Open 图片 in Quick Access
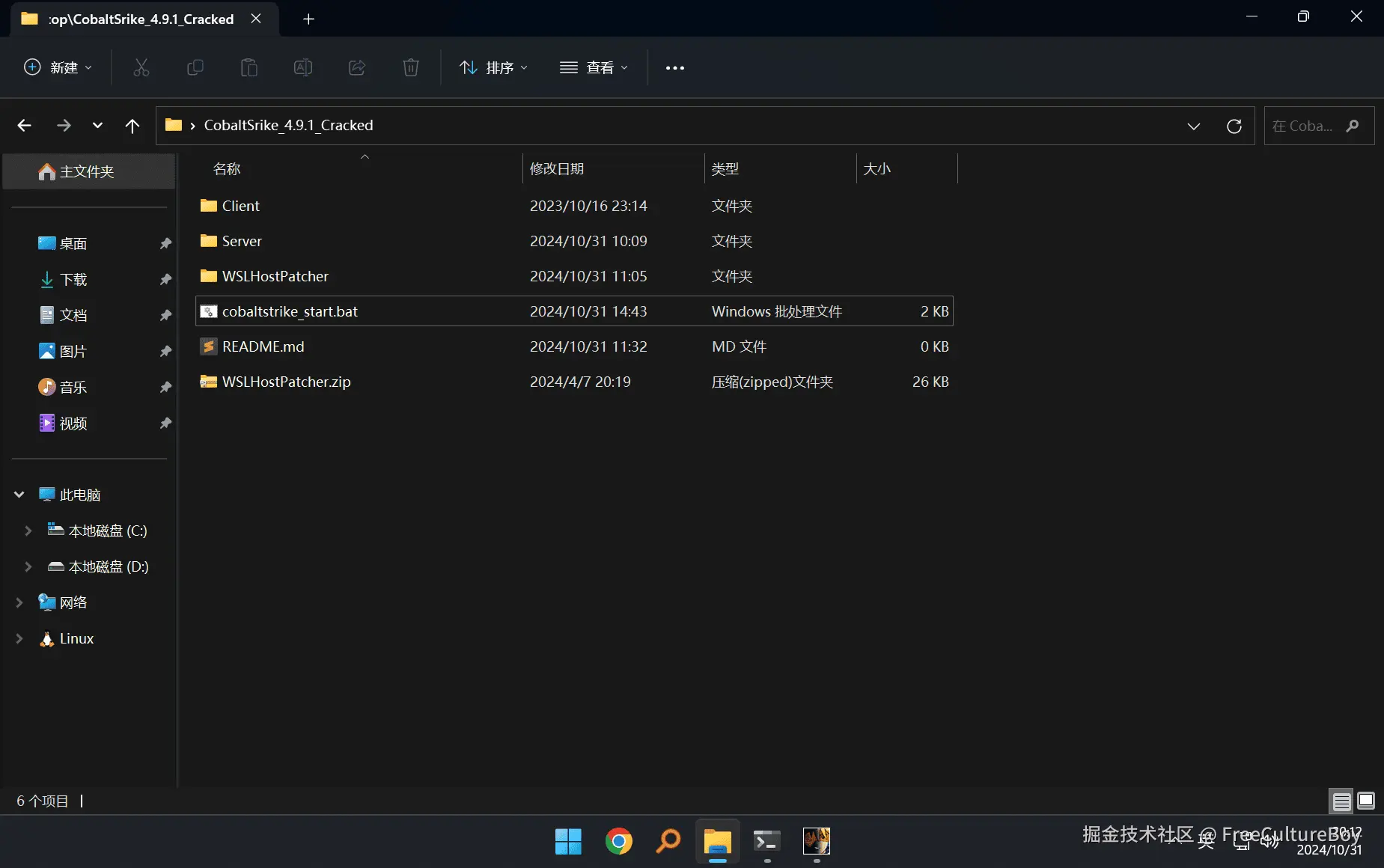1384x868 pixels. coord(73,351)
